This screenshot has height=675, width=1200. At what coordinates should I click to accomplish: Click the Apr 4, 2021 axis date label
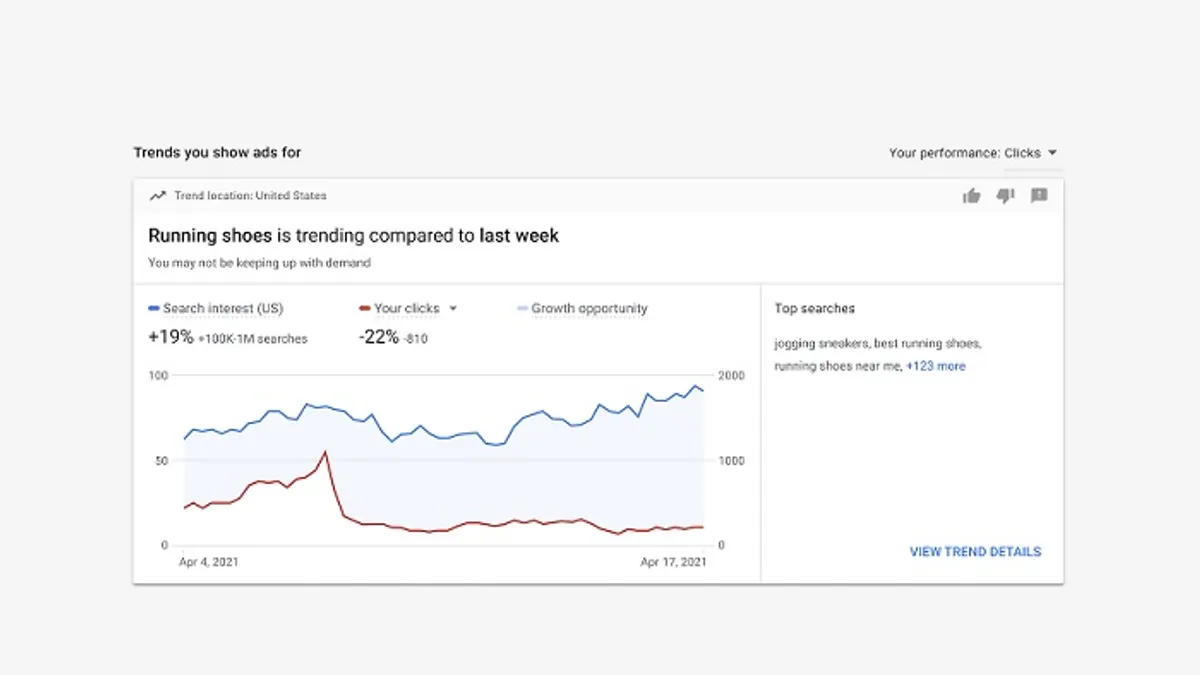(208, 562)
